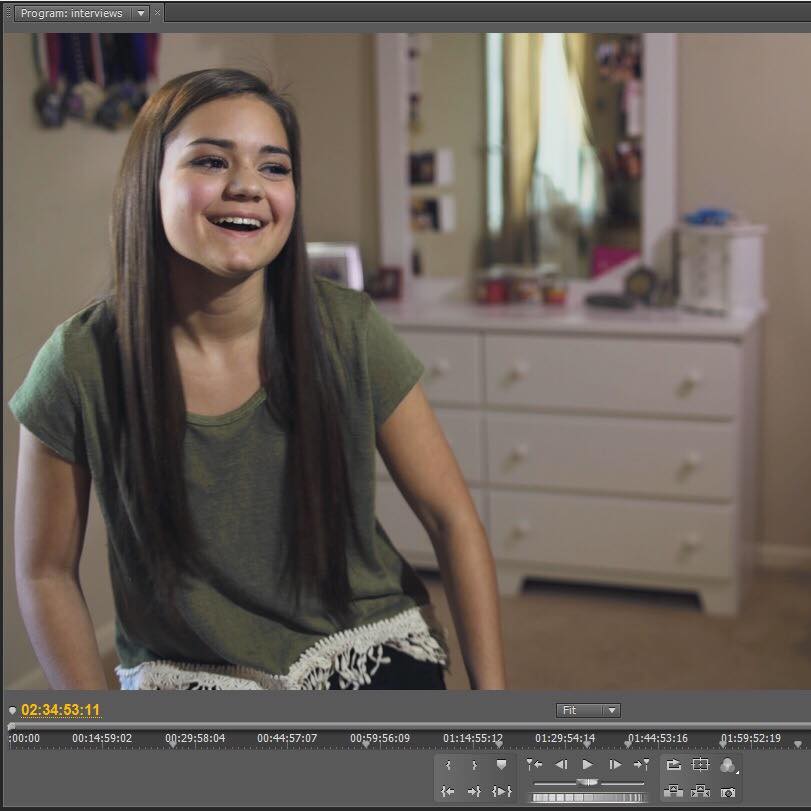Click the small playhead icon beside the timecode
The width and height of the screenshot is (811, 811).
coord(12,710)
